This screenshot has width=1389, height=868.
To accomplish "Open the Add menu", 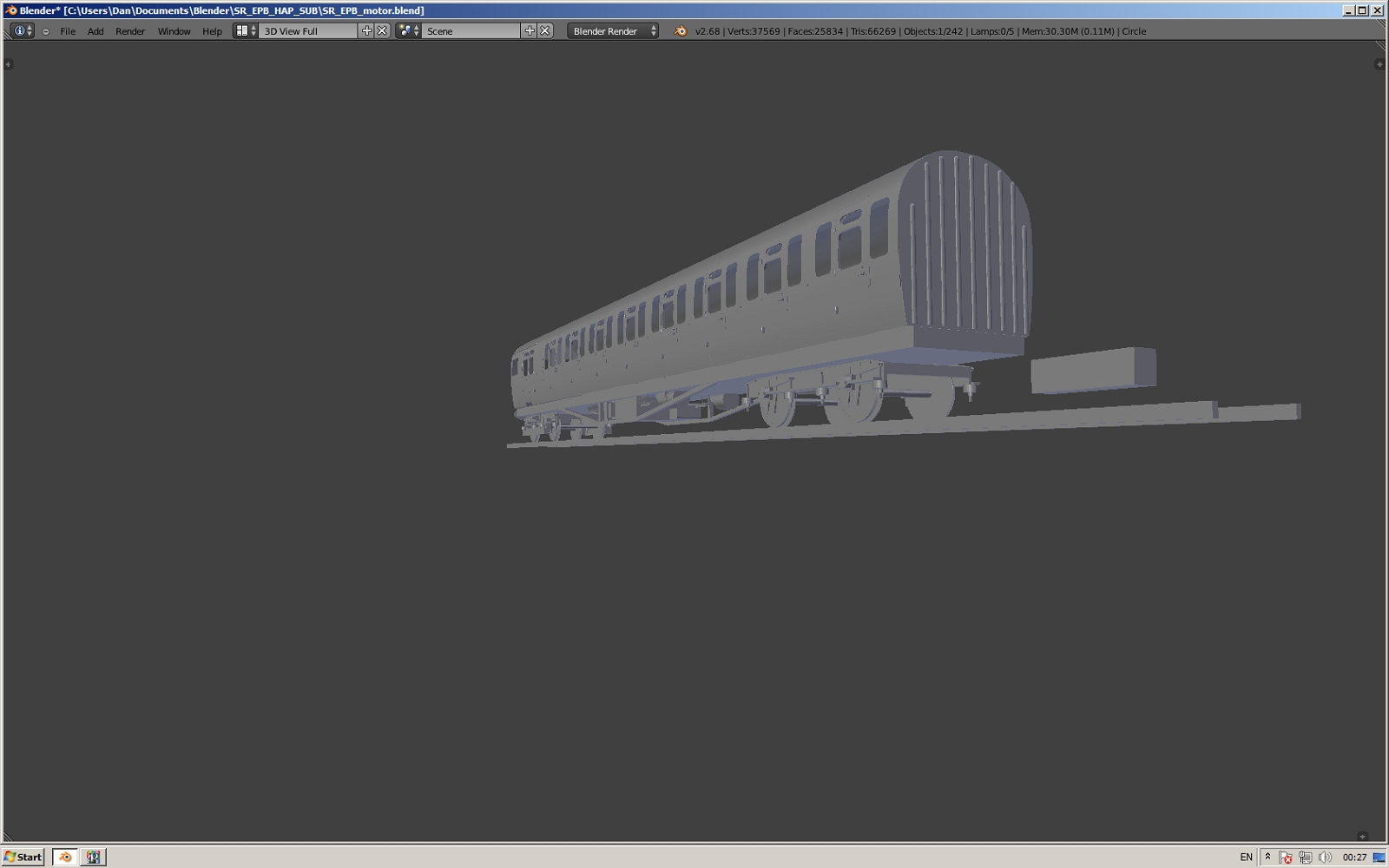I will coord(95,31).
